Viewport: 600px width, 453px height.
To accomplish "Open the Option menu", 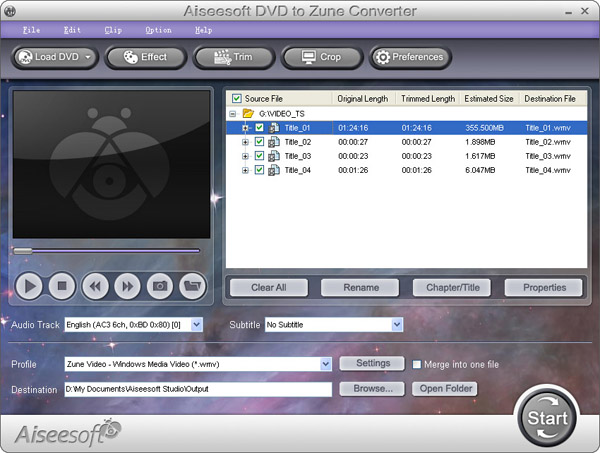I will coord(158,30).
